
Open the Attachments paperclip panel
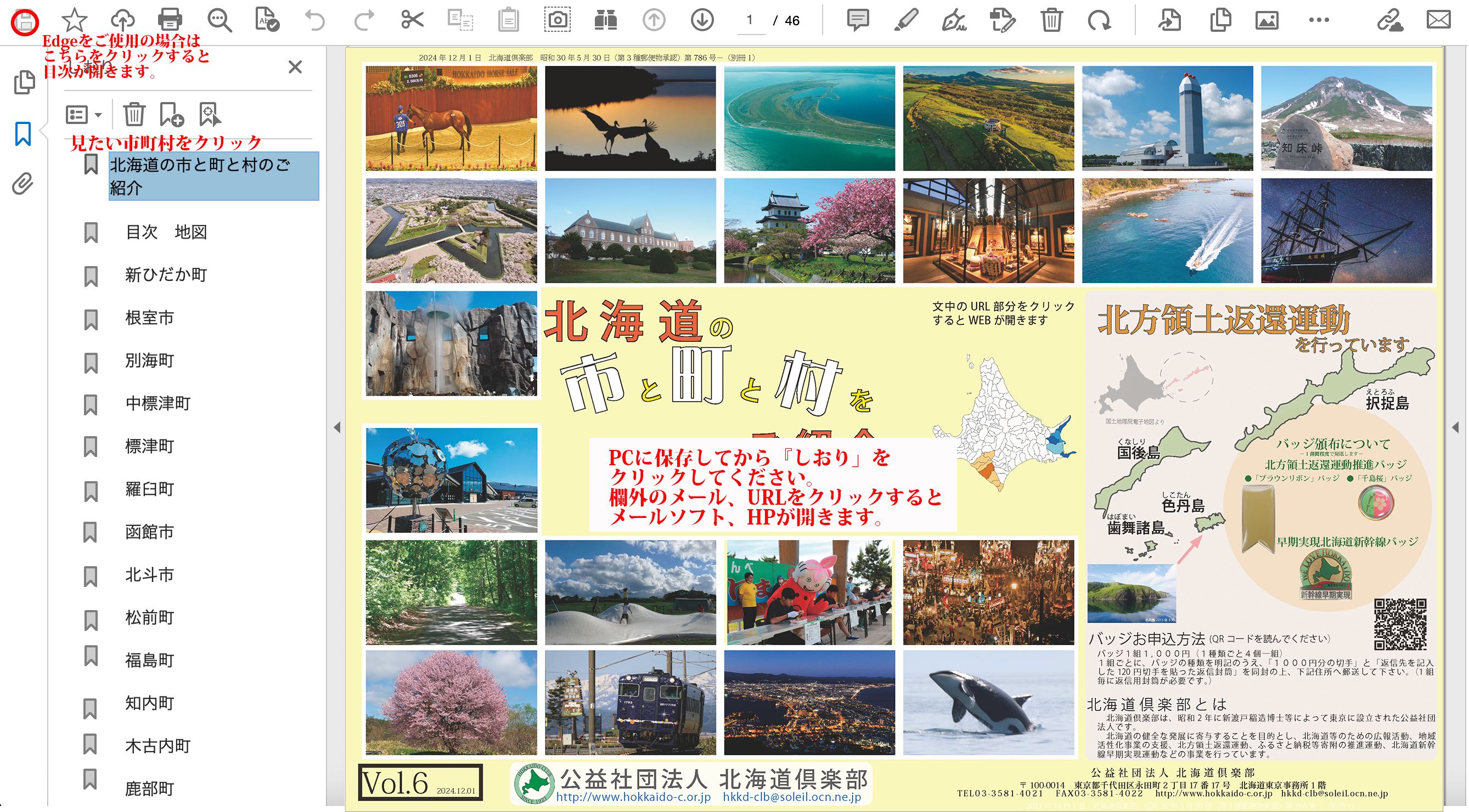tap(23, 184)
